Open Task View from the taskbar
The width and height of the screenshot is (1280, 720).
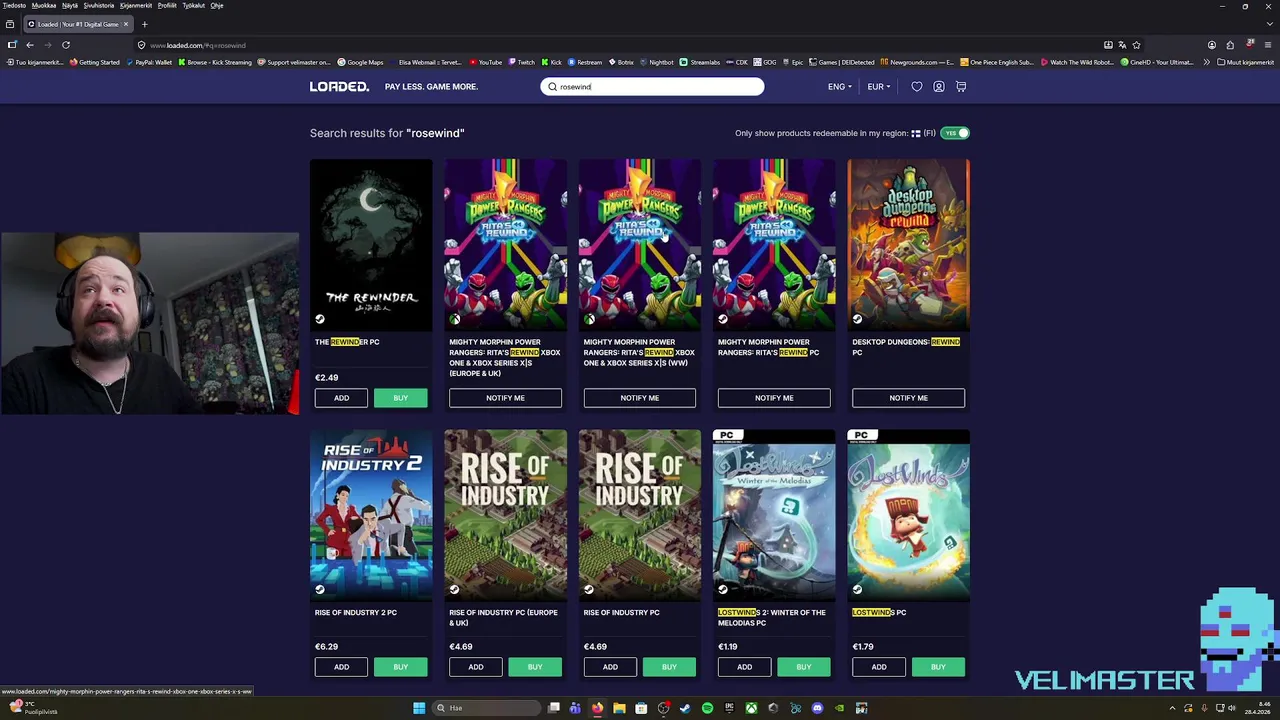(x=553, y=708)
